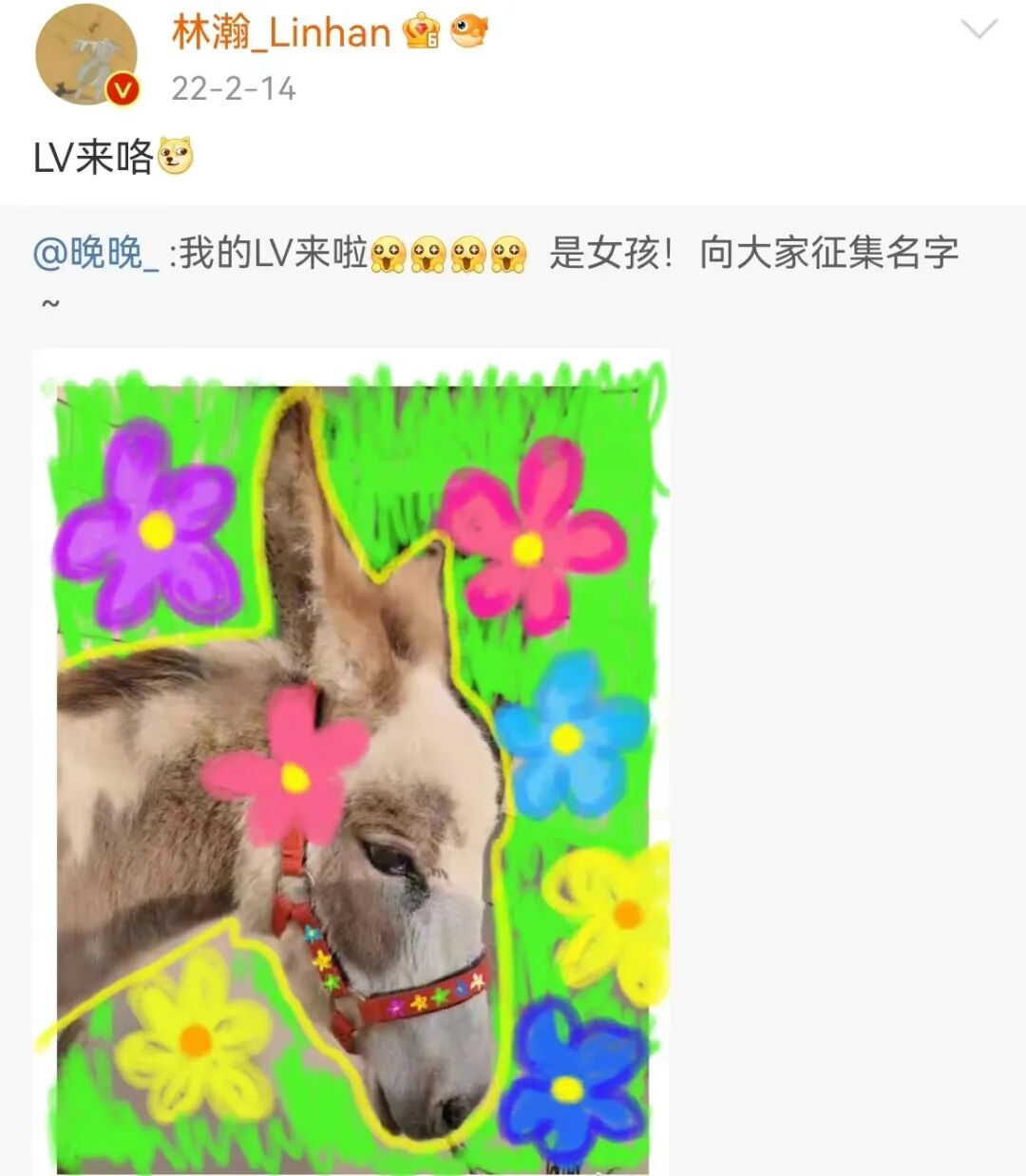The height and width of the screenshot is (1176, 1026).
Task: Tap the purple flower in the image
Action: pyautogui.click(x=147, y=525)
